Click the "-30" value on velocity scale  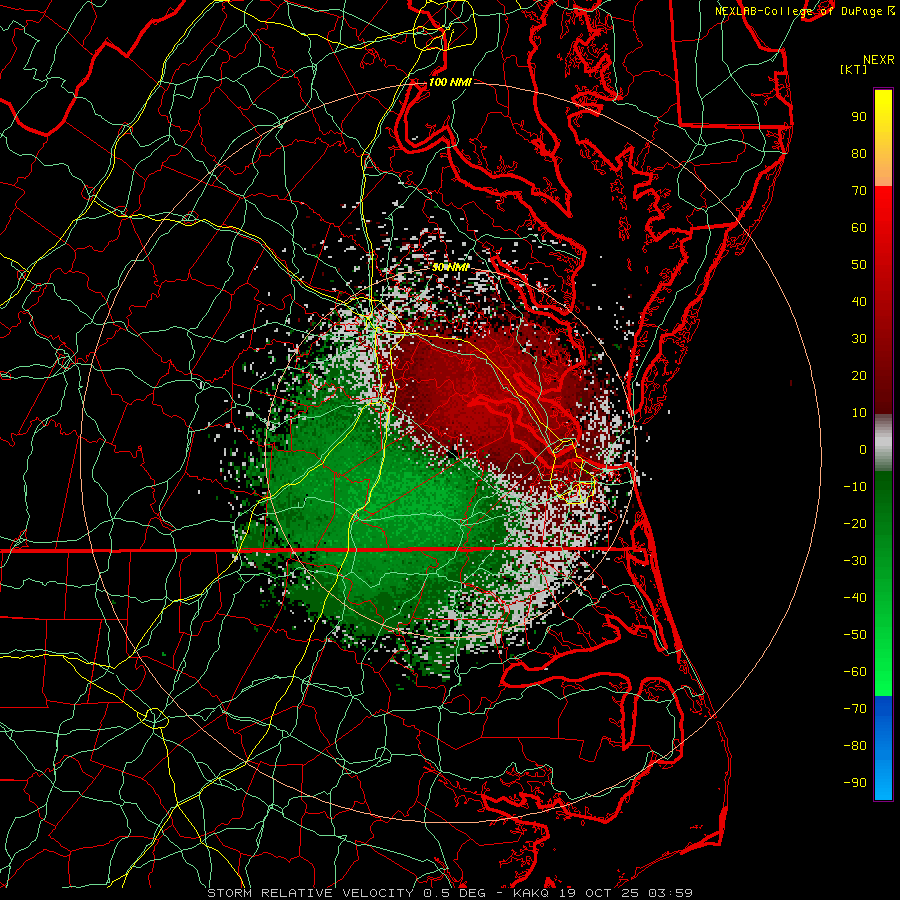point(855,561)
